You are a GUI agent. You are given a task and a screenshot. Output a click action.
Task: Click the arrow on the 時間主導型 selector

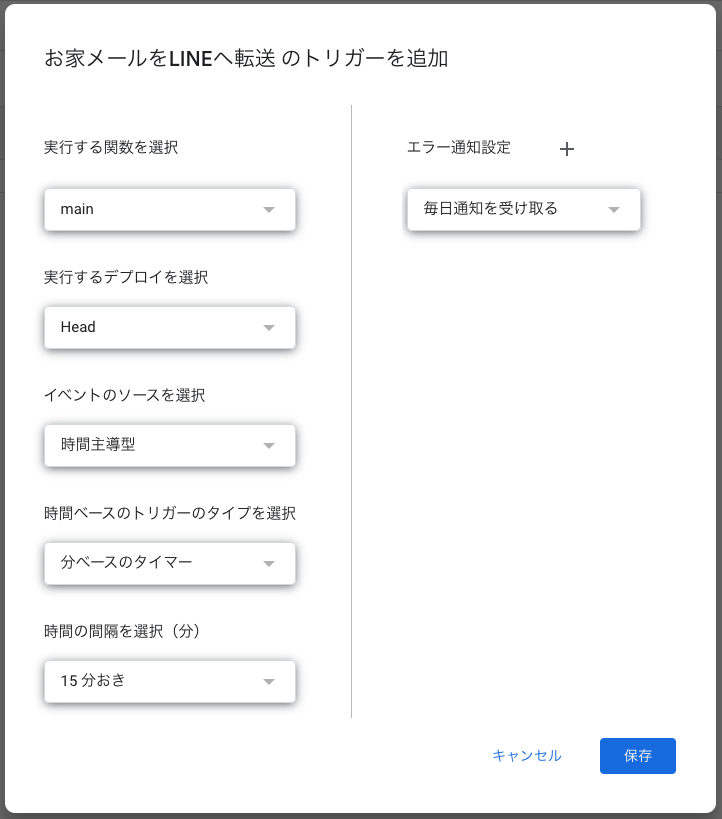269,445
